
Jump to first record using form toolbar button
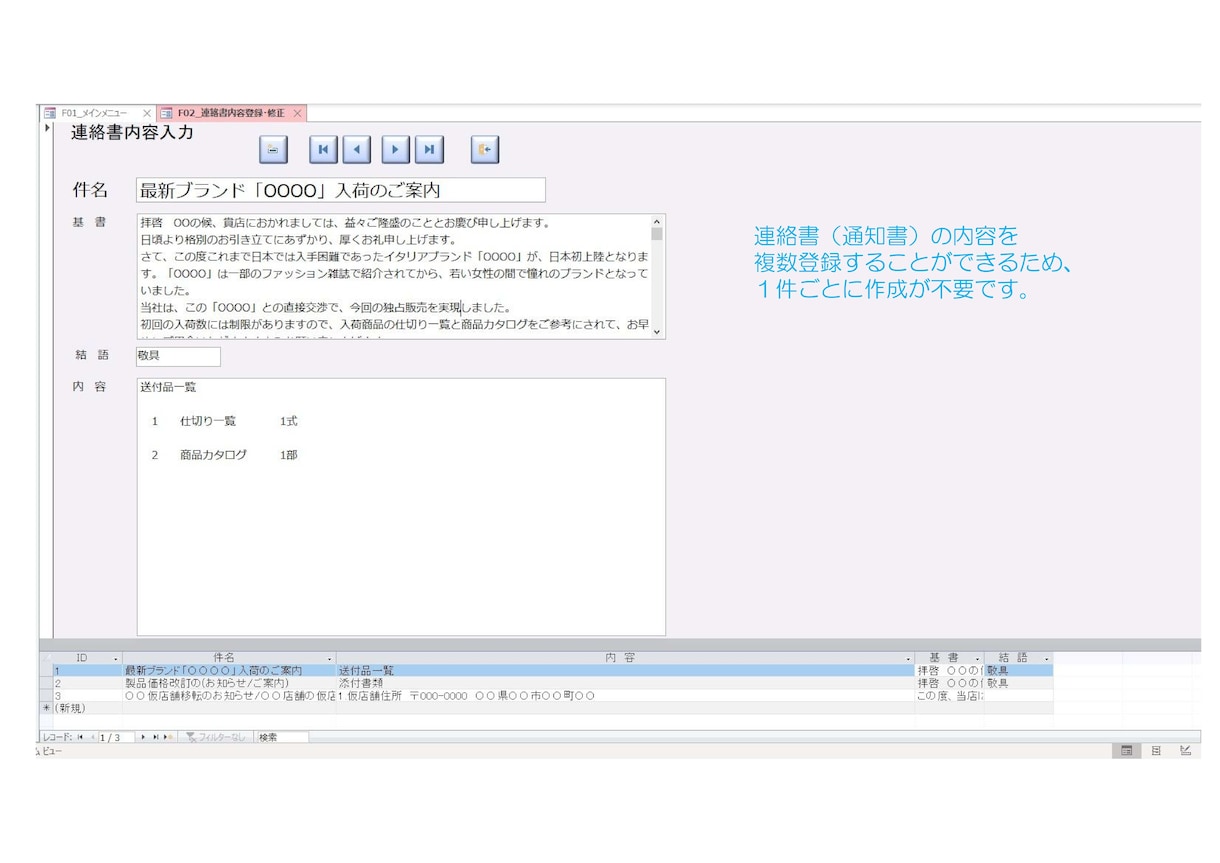pyautogui.click(x=322, y=150)
